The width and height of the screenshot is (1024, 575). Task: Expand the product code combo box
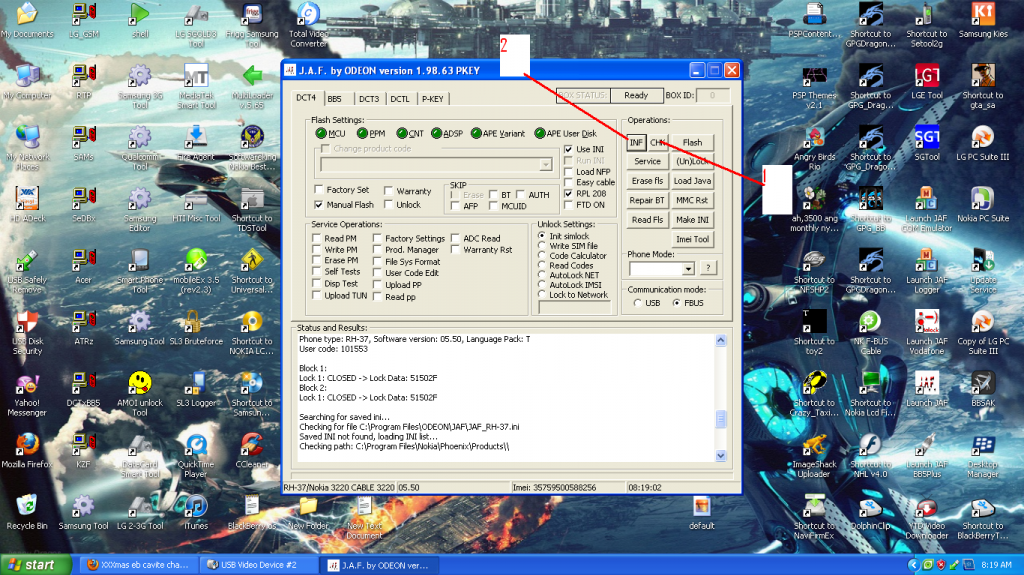[x=545, y=164]
